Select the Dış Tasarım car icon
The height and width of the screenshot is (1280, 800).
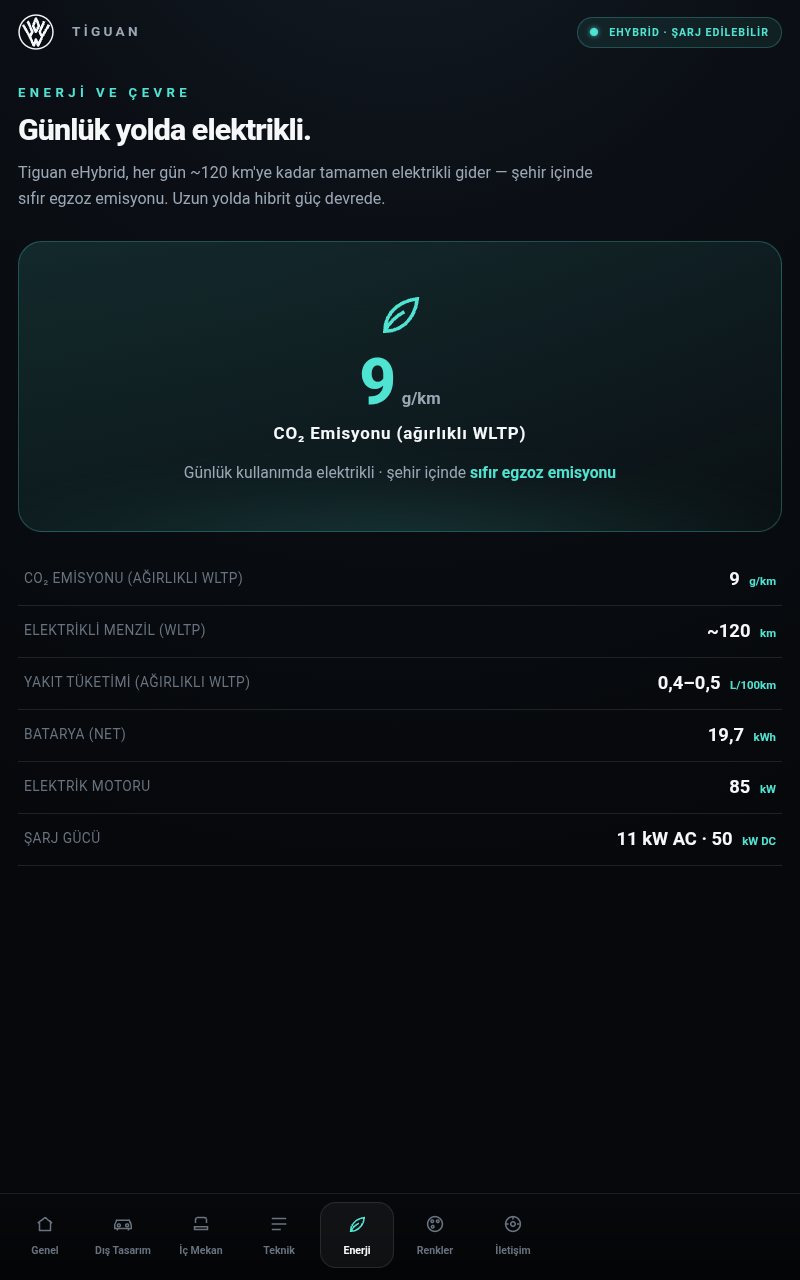[x=123, y=1224]
